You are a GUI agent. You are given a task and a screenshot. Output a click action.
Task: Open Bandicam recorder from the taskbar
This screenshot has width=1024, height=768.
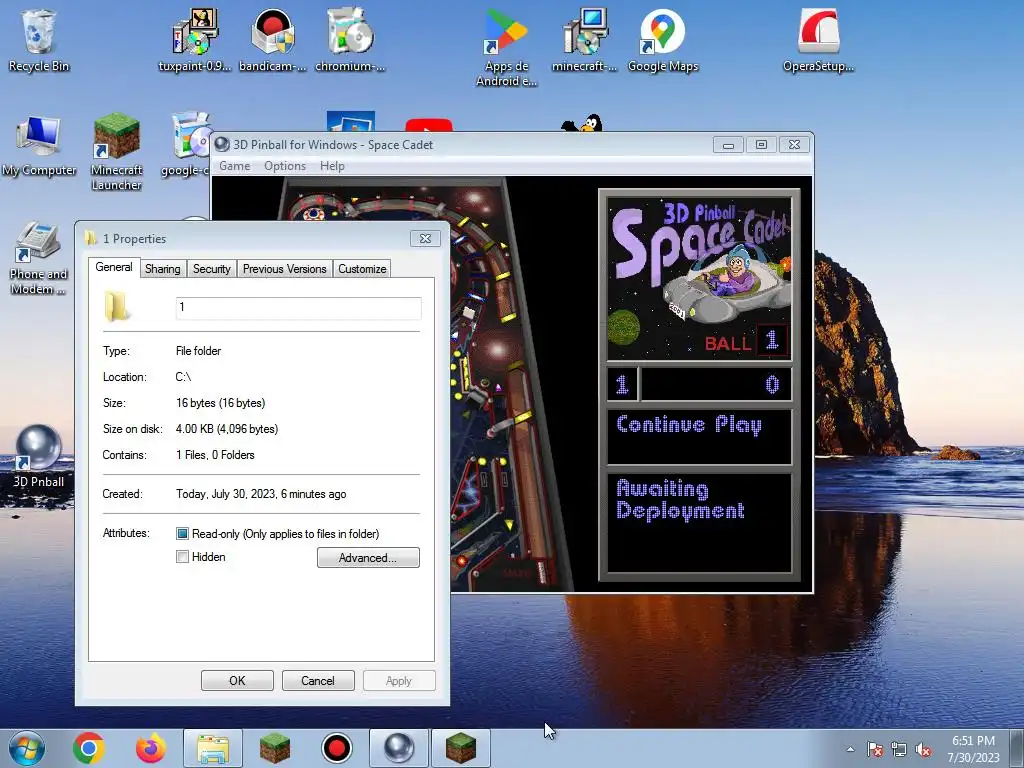(x=337, y=748)
